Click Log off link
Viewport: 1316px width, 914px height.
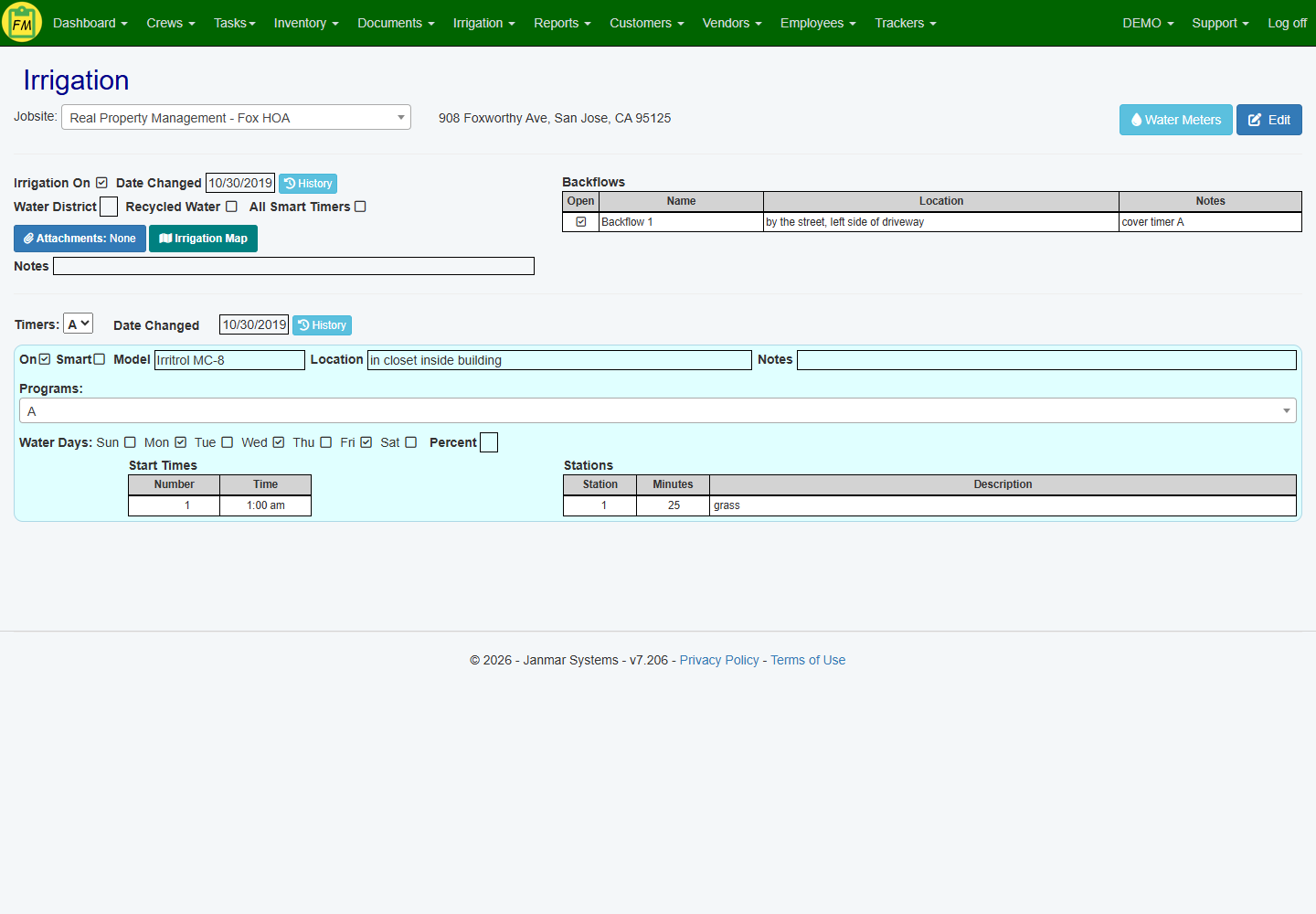pyautogui.click(x=1287, y=23)
